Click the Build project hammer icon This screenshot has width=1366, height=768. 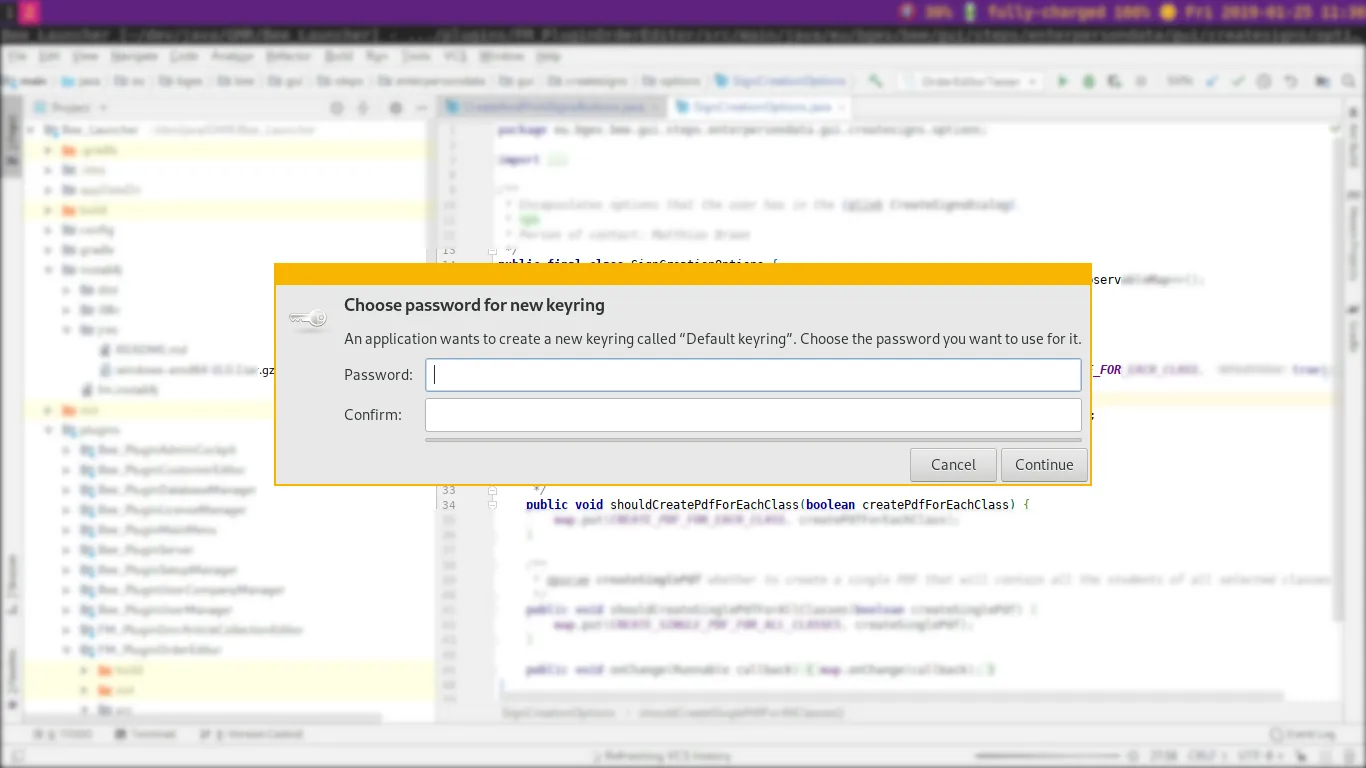[x=876, y=81]
